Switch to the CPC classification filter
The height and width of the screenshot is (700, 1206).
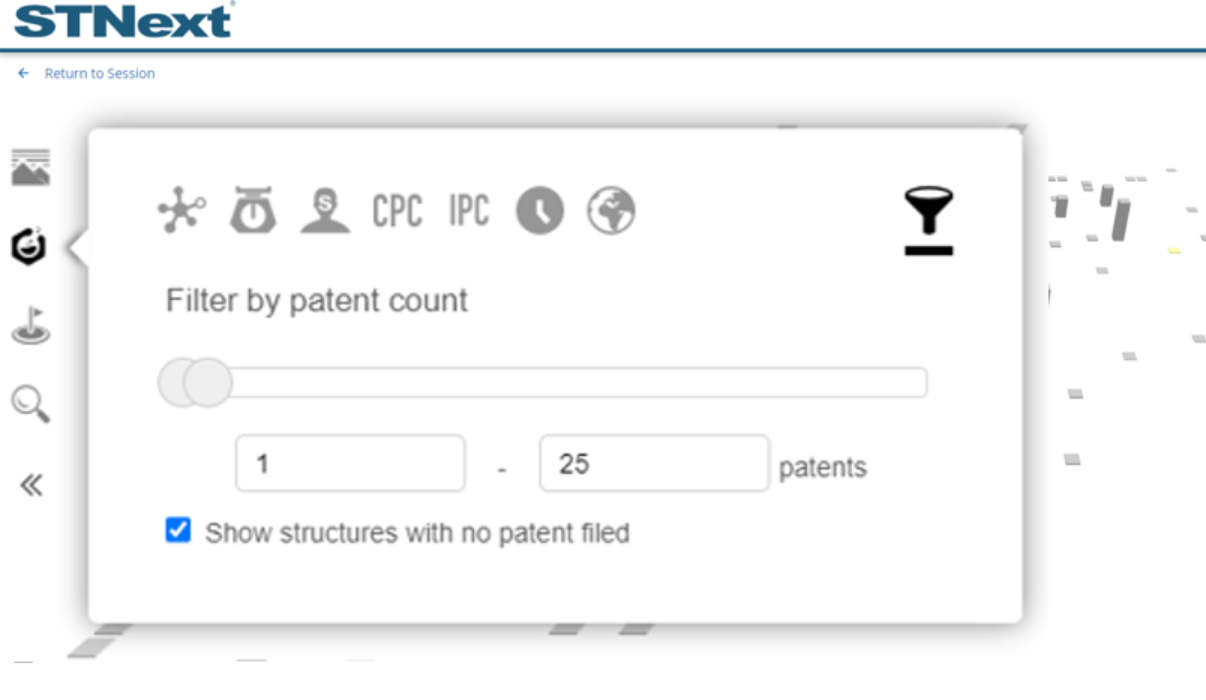(x=397, y=211)
